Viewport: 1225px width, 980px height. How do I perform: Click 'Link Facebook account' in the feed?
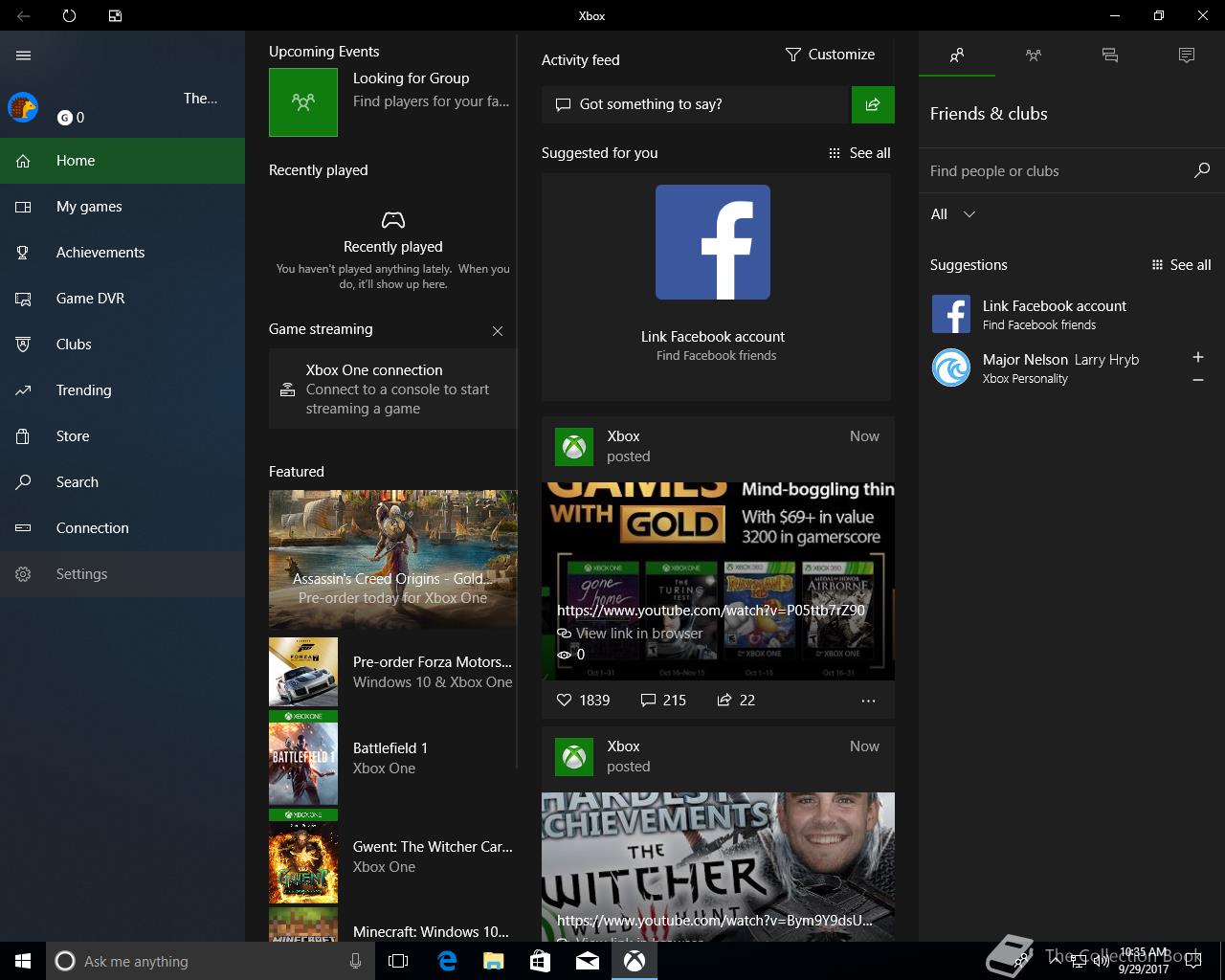point(713,337)
